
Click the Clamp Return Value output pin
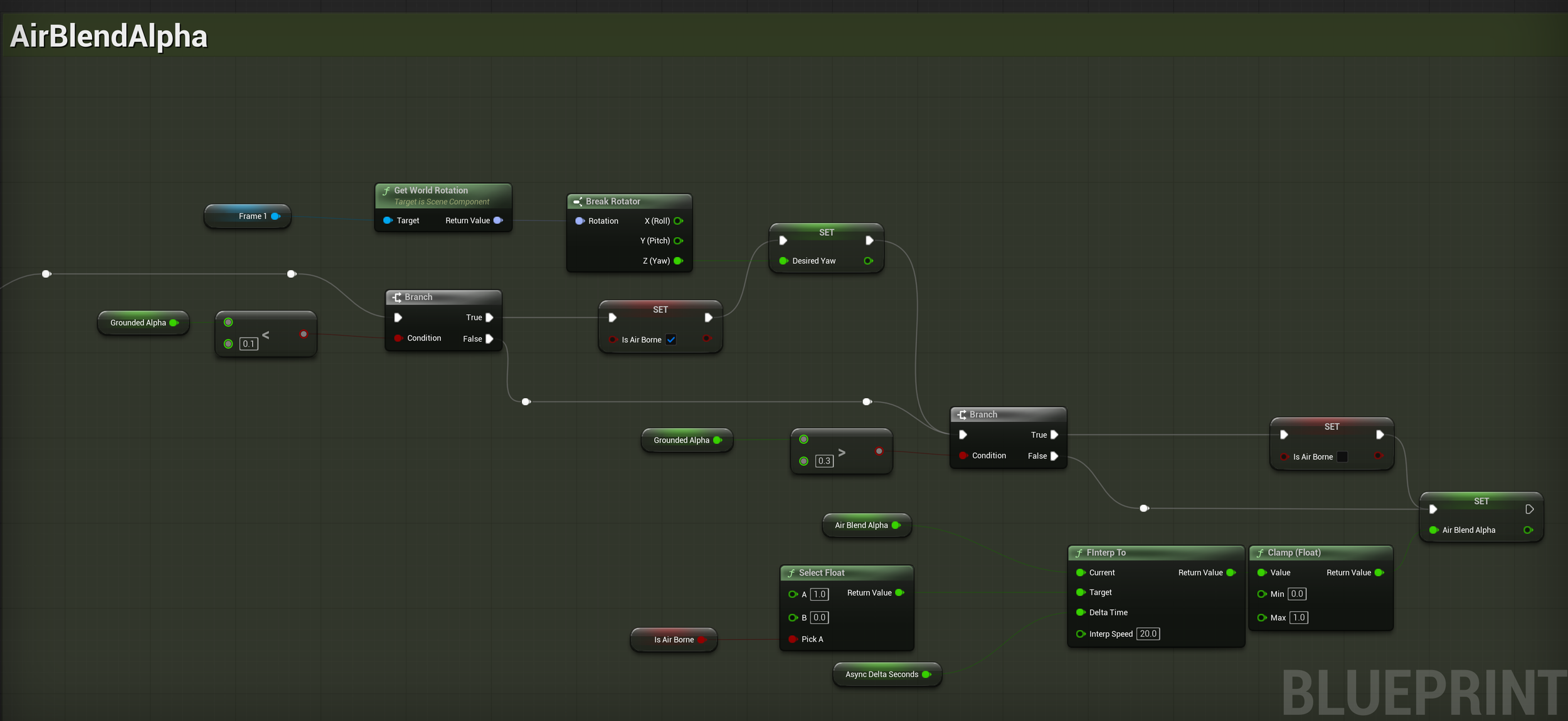point(1379,573)
